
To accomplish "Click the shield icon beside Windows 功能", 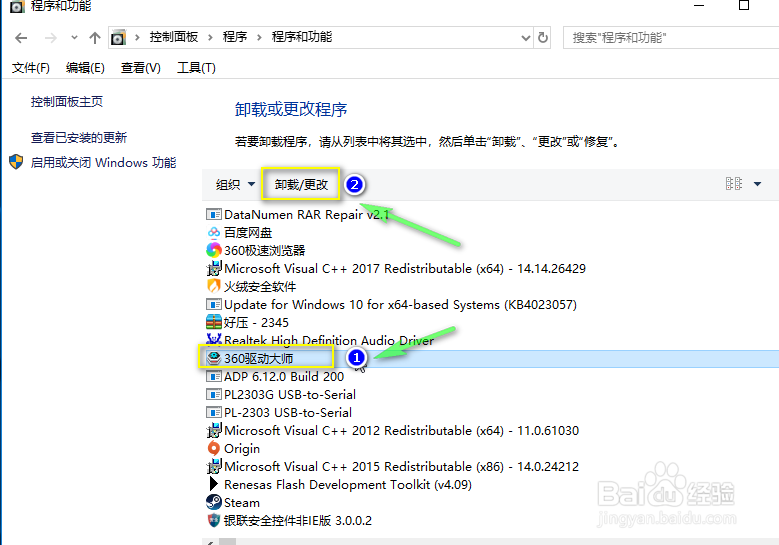I will (x=16, y=162).
